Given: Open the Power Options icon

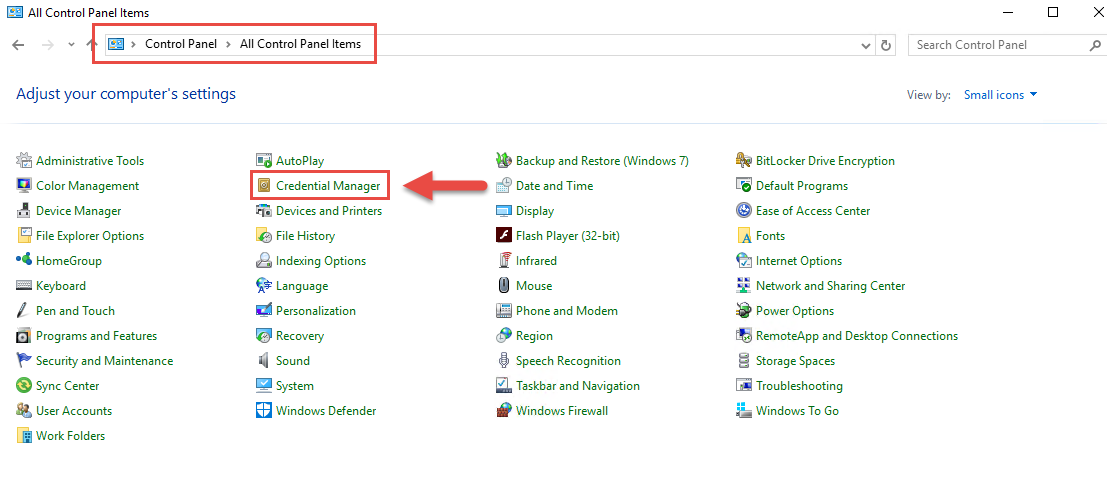Looking at the screenshot, I should coord(743,311).
